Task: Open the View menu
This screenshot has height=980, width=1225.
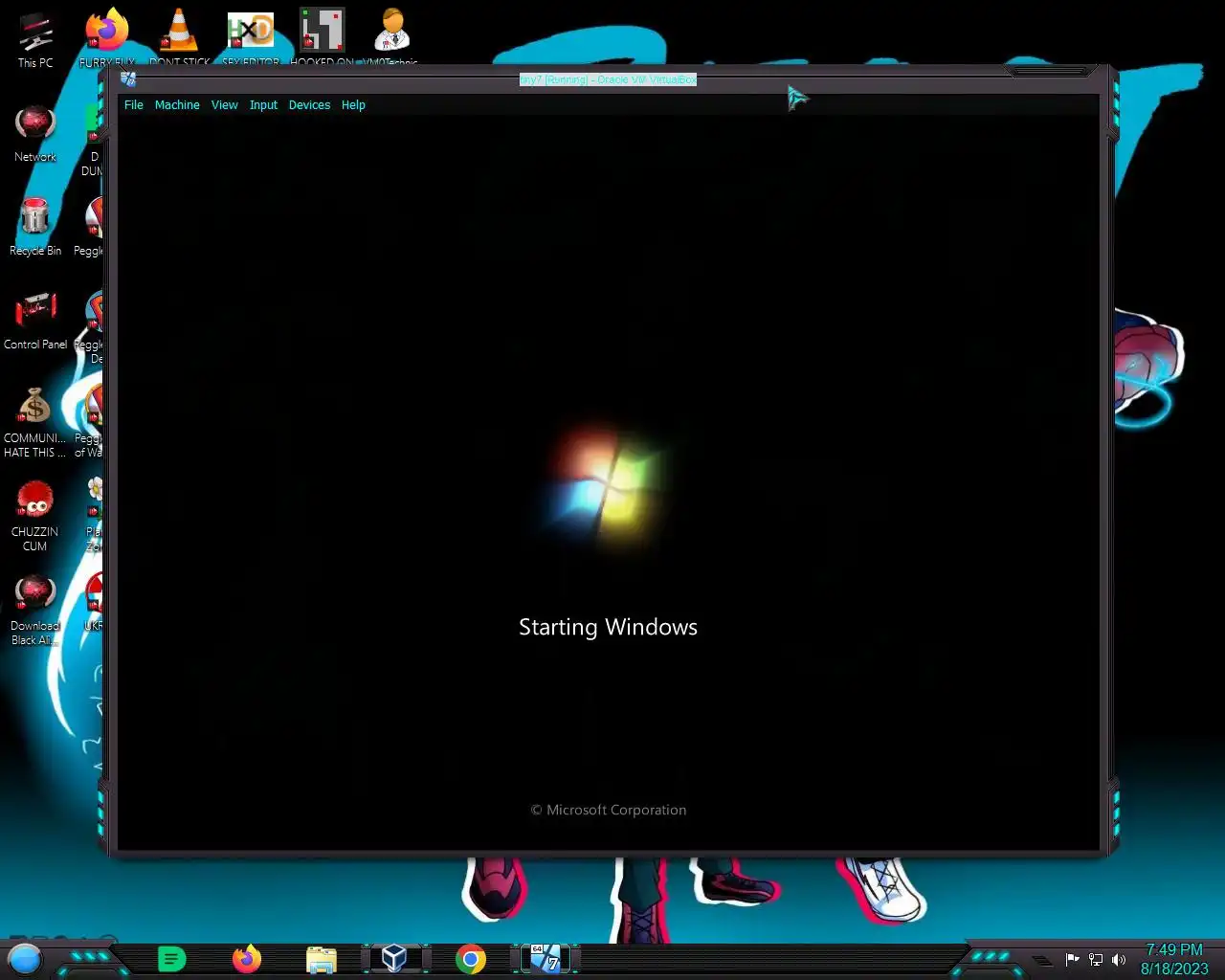Action: [x=224, y=105]
